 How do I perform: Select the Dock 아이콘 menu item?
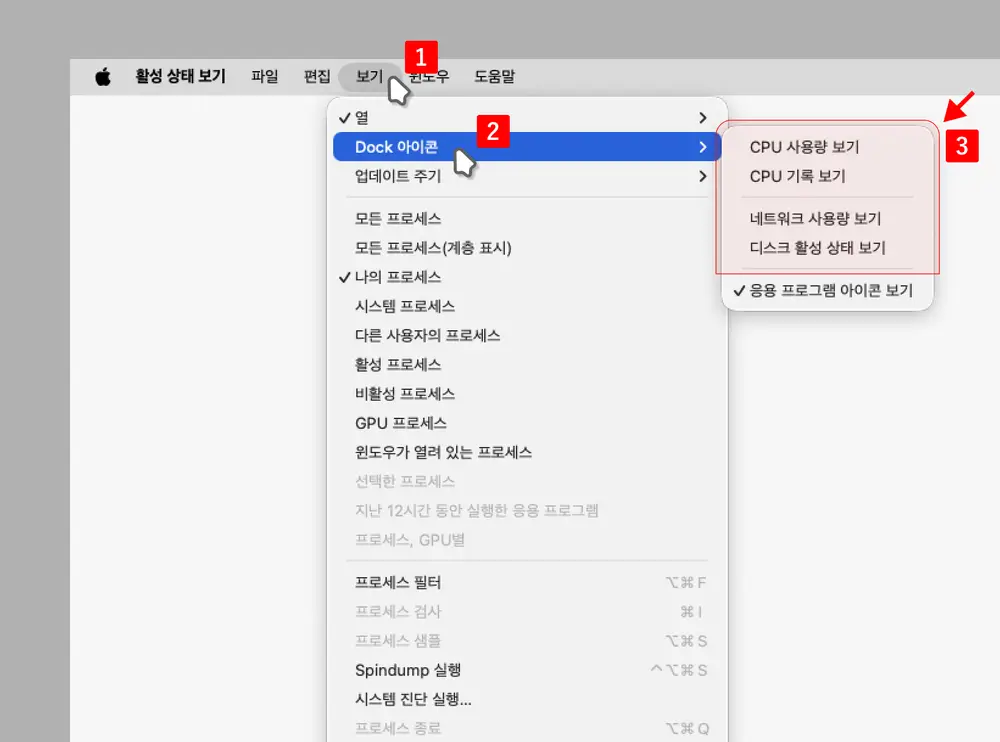click(x=527, y=147)
